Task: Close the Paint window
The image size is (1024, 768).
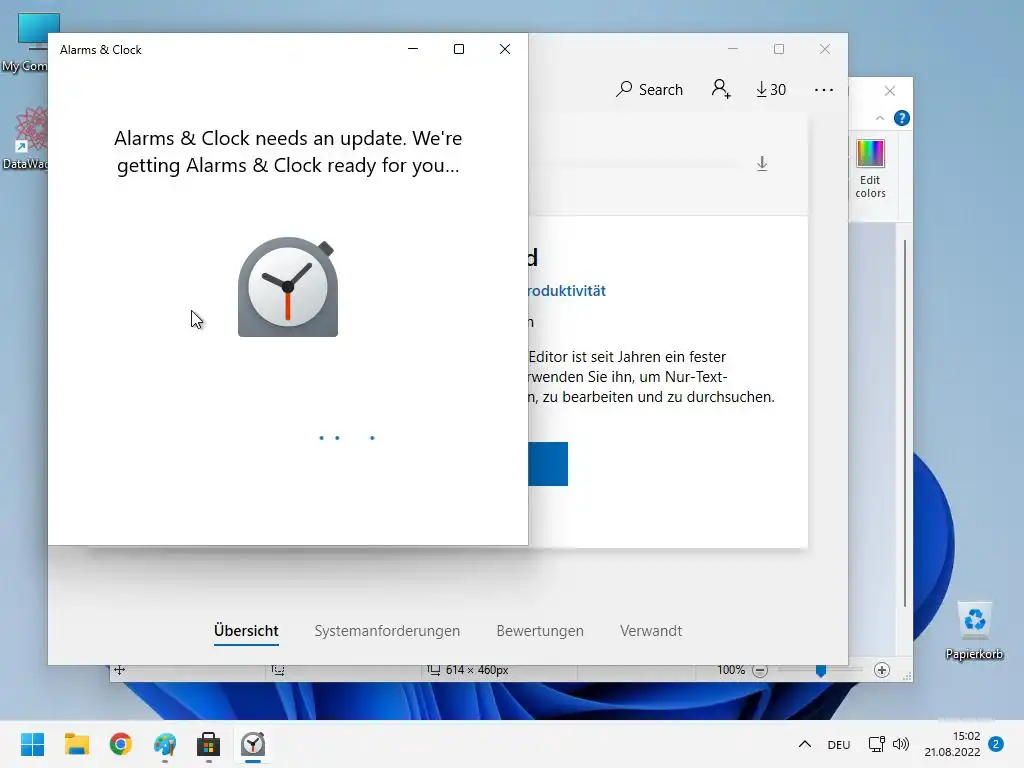Action: (x=889, y=91)
